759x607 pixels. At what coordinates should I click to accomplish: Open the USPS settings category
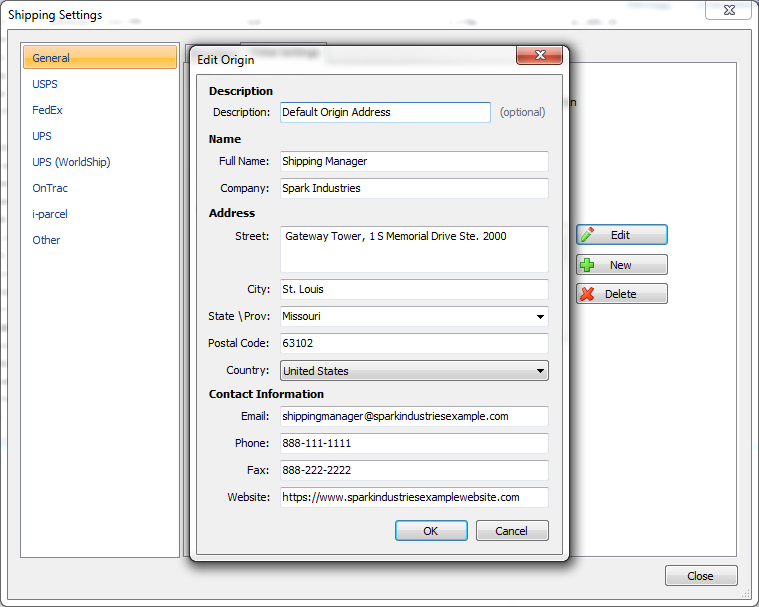pos(45,84)
